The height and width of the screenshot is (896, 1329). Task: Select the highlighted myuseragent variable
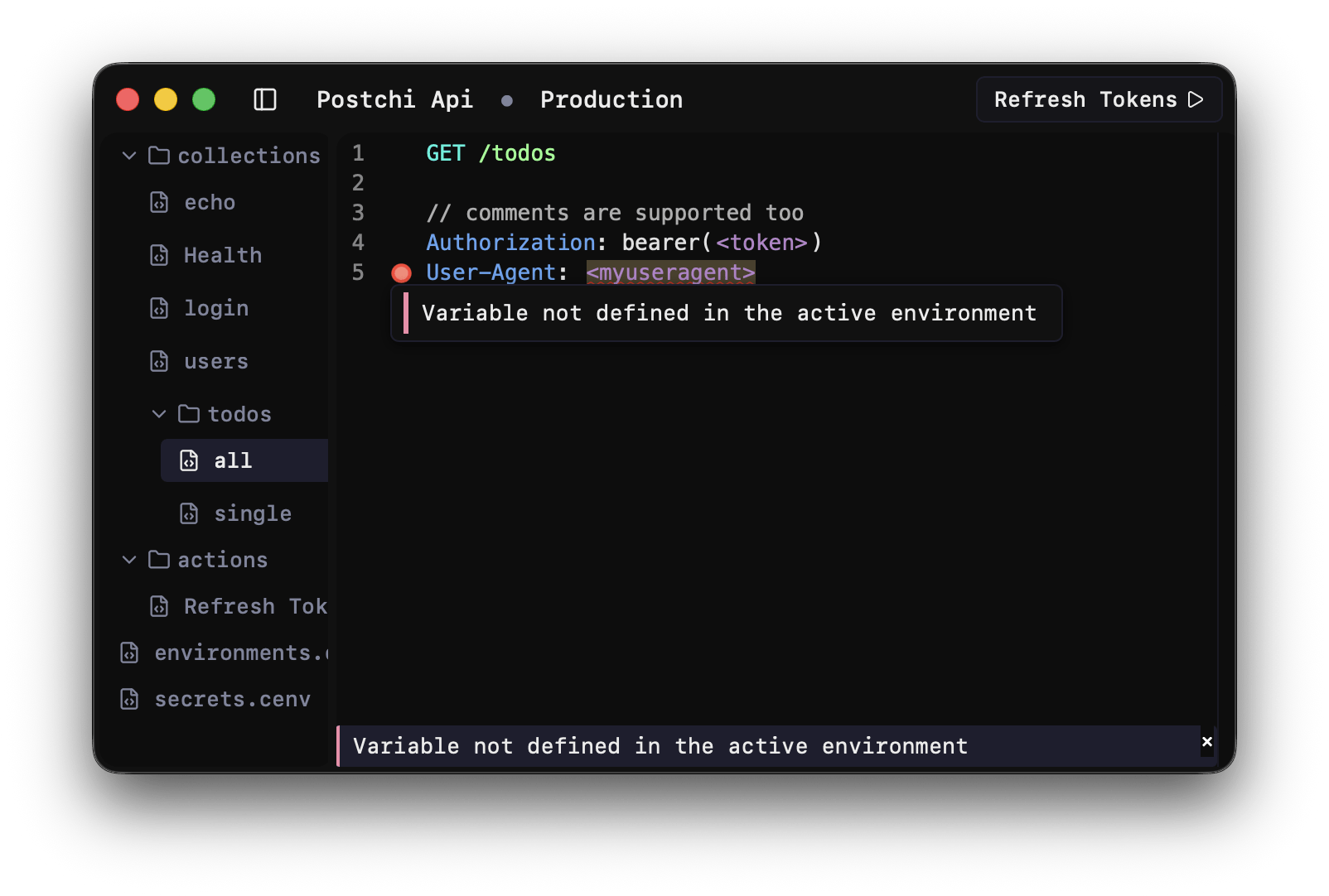[670, 272]
